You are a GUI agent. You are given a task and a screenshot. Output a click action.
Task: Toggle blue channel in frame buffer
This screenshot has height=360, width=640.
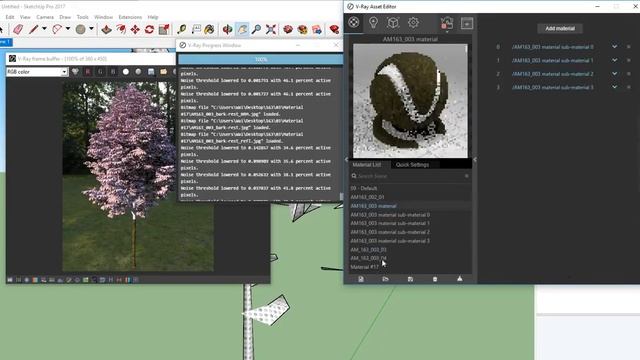[113, 72]
